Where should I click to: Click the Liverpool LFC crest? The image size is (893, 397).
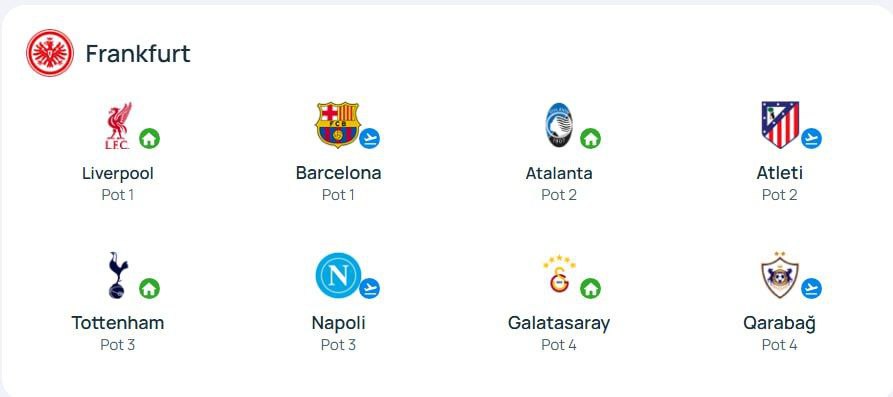point(118,125)
